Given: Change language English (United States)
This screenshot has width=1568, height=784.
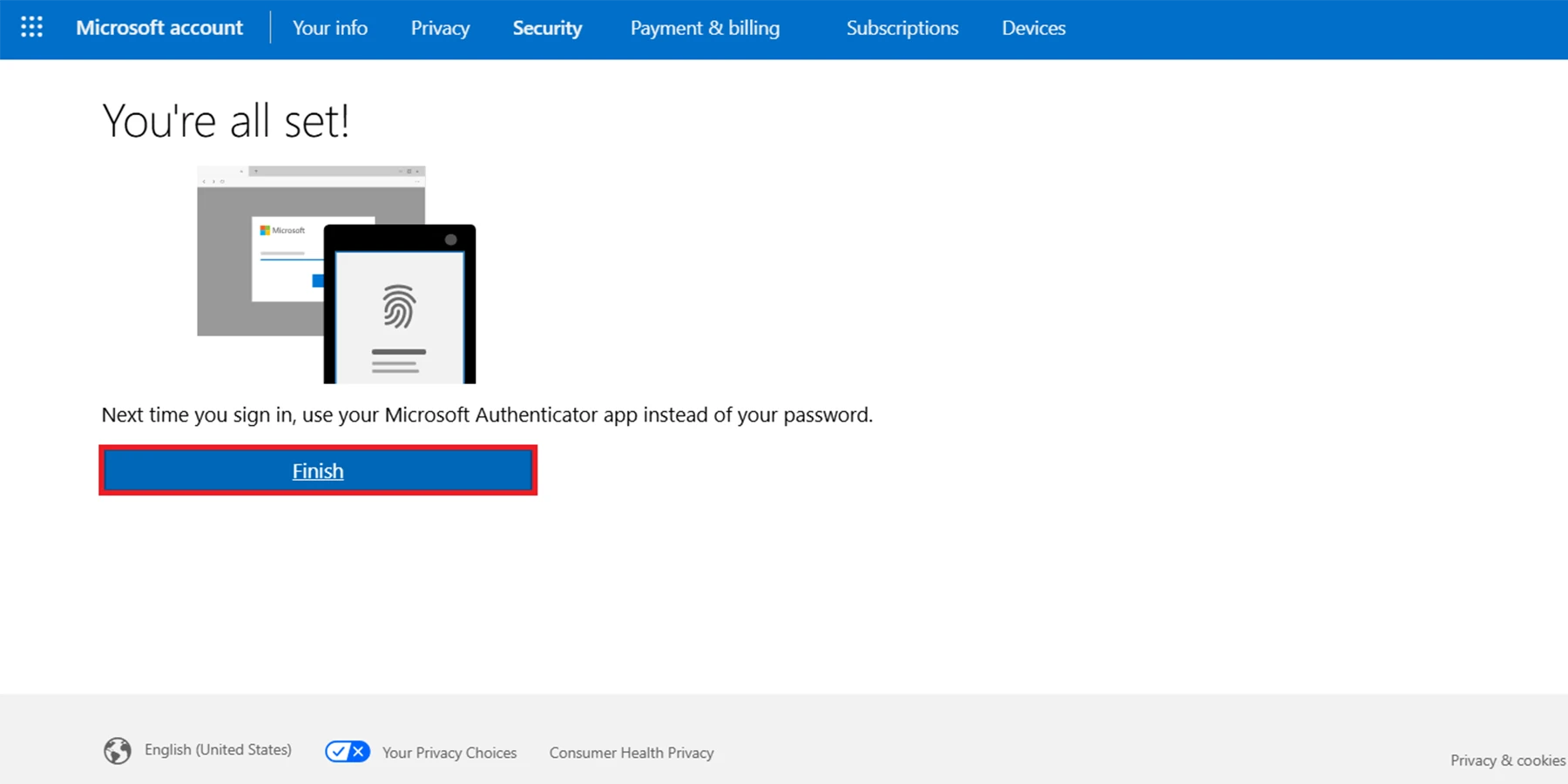Looking at the screenshot, I should click(218, 750).
